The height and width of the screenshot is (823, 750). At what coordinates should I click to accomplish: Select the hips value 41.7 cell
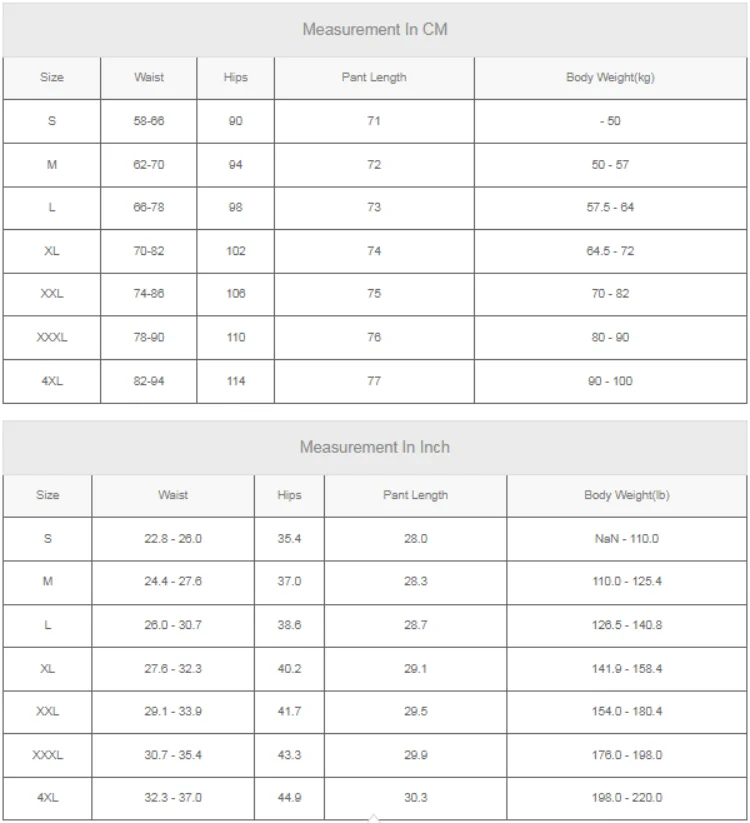pos(289,712)
